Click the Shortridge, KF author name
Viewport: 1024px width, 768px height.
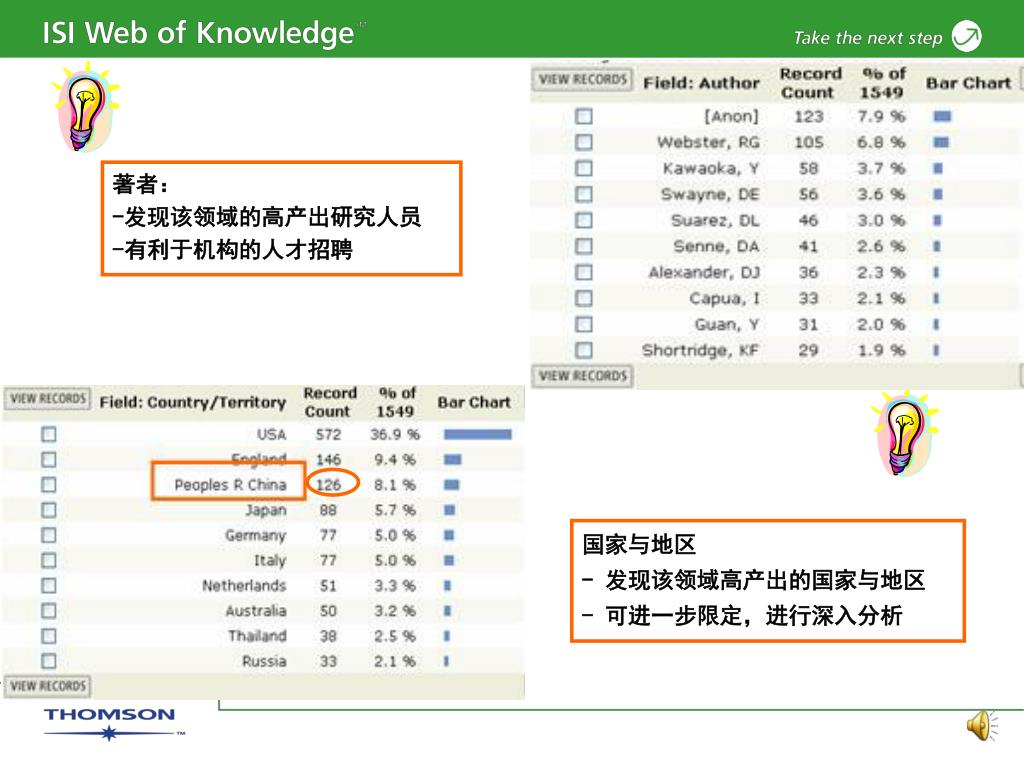tap(700, 350)
